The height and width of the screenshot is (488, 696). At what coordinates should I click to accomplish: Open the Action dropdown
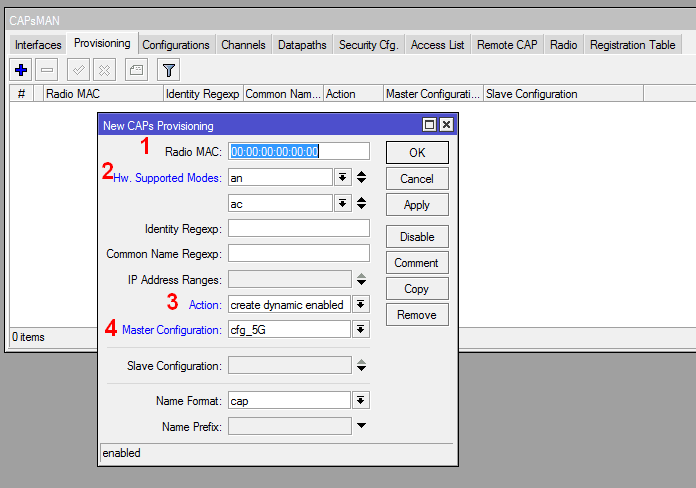click(x=361, y=304)
